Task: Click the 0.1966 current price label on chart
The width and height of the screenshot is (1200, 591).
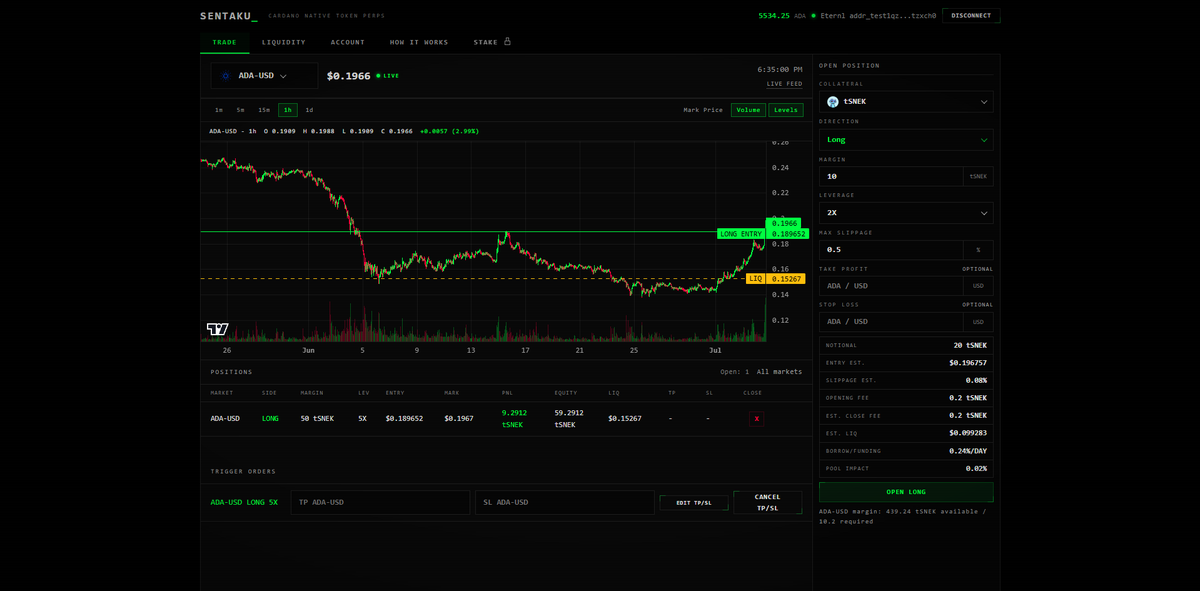Action: click(x=784, y=223)
